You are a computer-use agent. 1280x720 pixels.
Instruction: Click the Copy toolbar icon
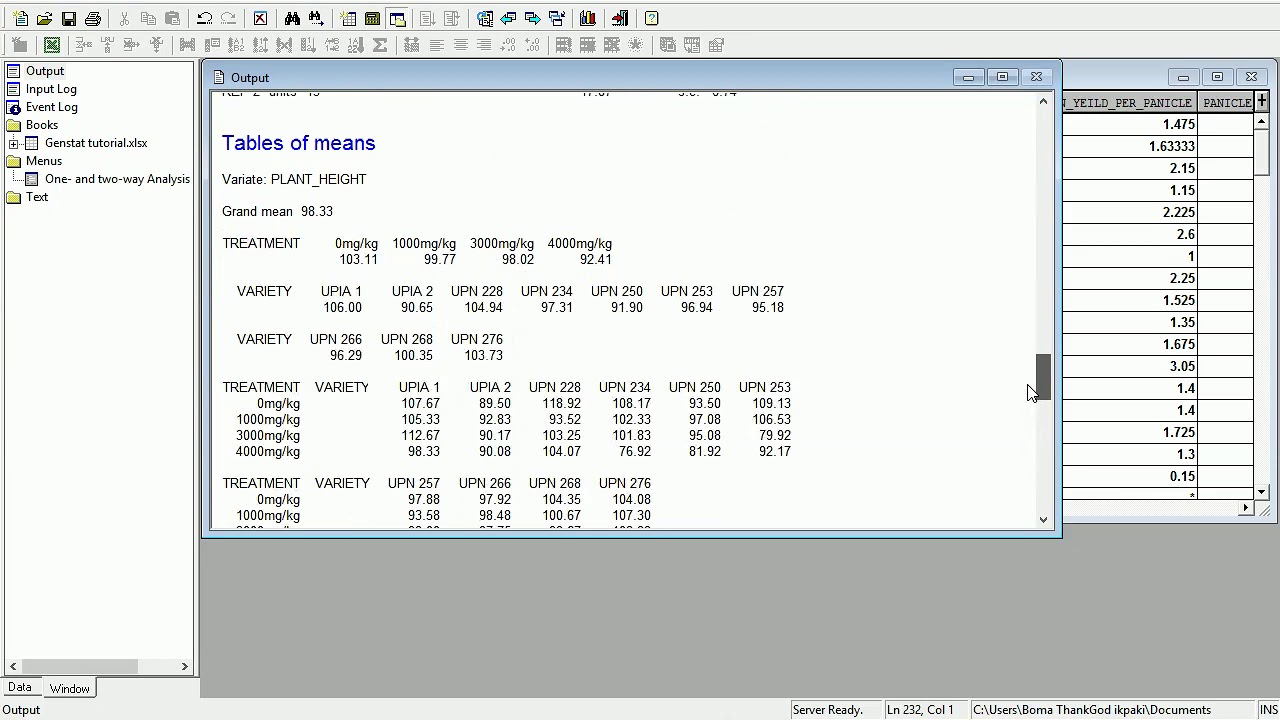click(148, 18)
